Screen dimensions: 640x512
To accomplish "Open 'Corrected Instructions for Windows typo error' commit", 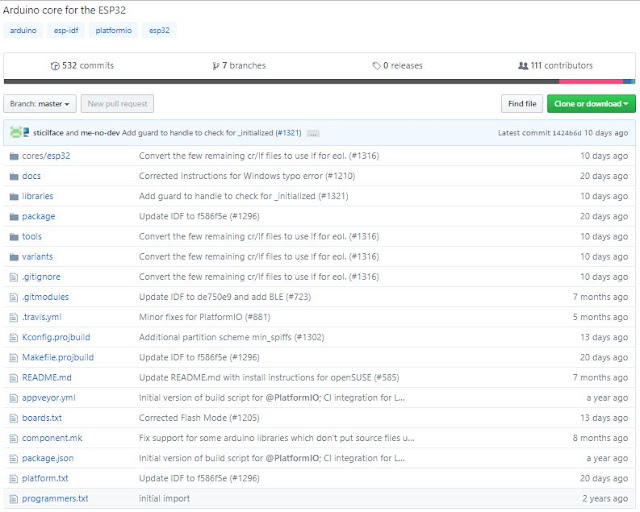I will (247, 176).
